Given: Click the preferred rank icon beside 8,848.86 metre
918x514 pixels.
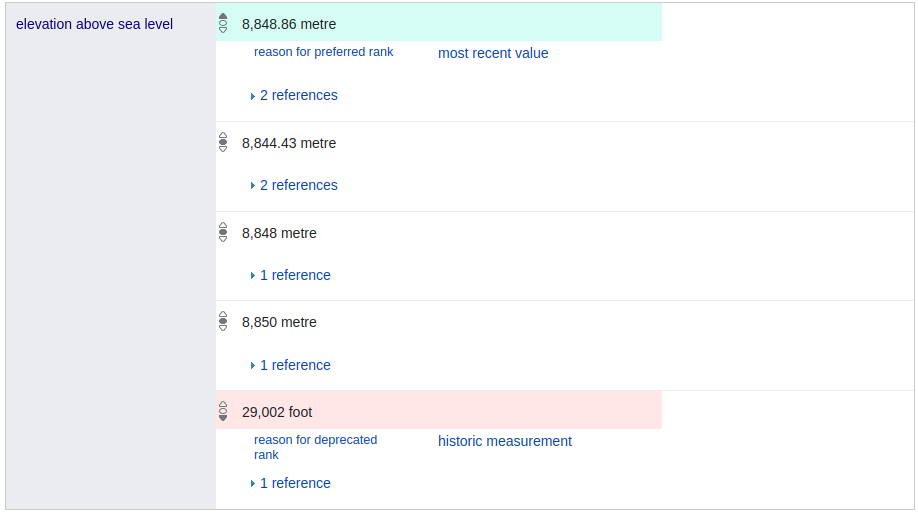Looking at the screenshot, I should [223, 23].
